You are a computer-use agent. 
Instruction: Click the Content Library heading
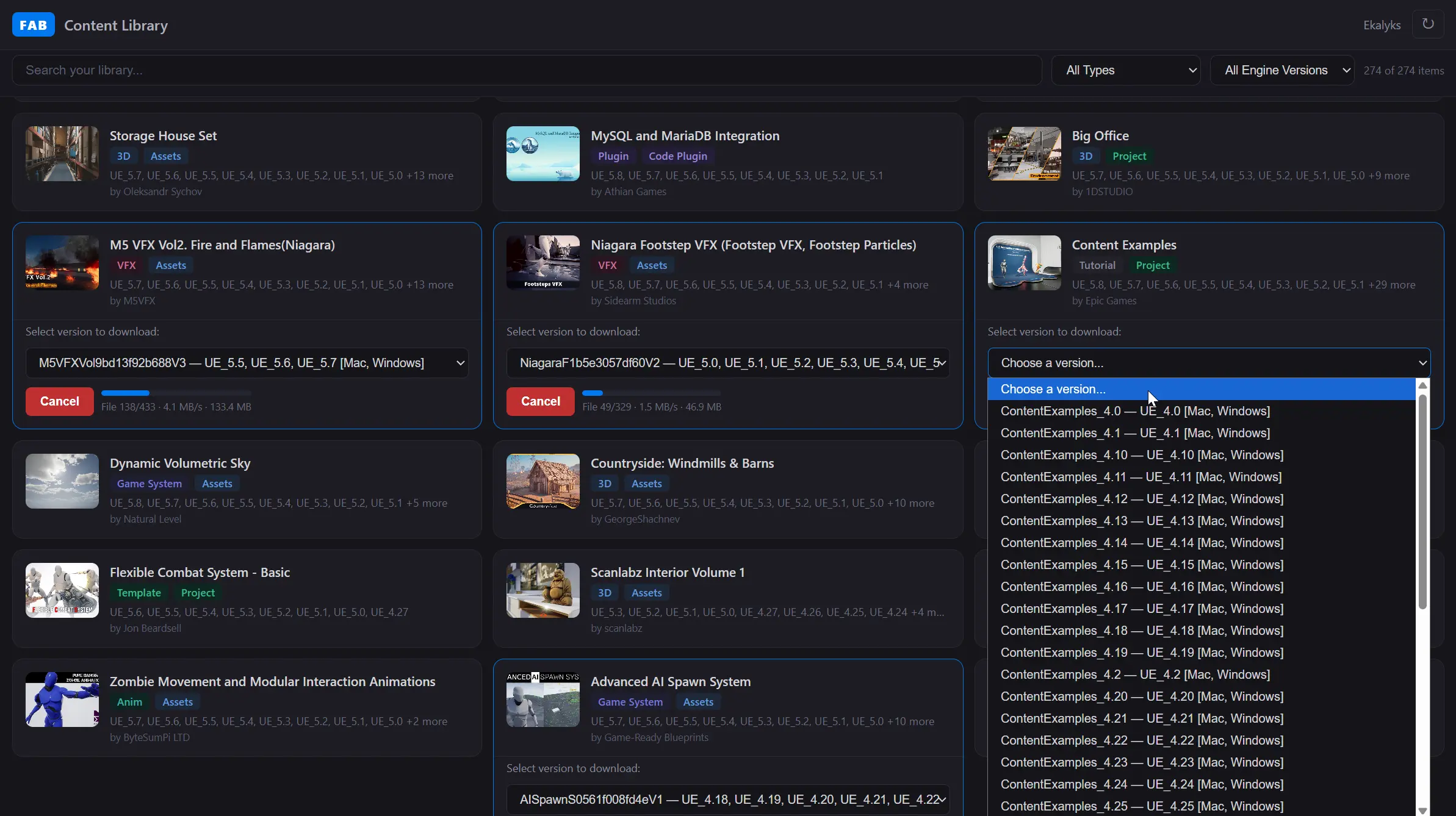(x=116, y=25)
